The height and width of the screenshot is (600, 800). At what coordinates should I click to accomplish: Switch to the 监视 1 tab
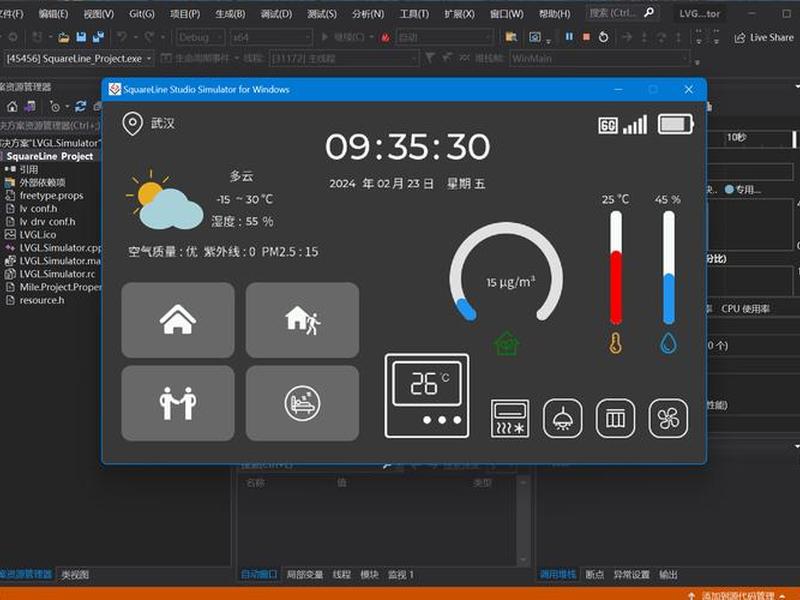401,574
